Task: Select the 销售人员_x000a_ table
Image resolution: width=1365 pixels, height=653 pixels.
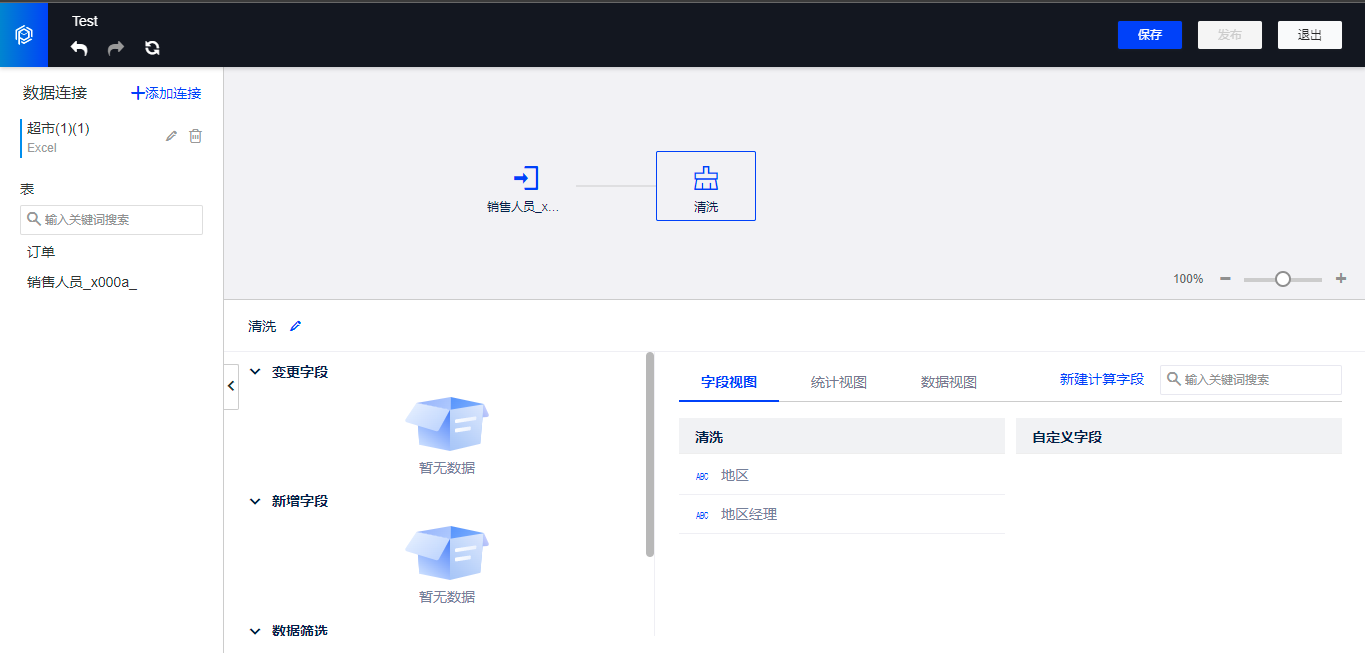Action: coord(82,282)
